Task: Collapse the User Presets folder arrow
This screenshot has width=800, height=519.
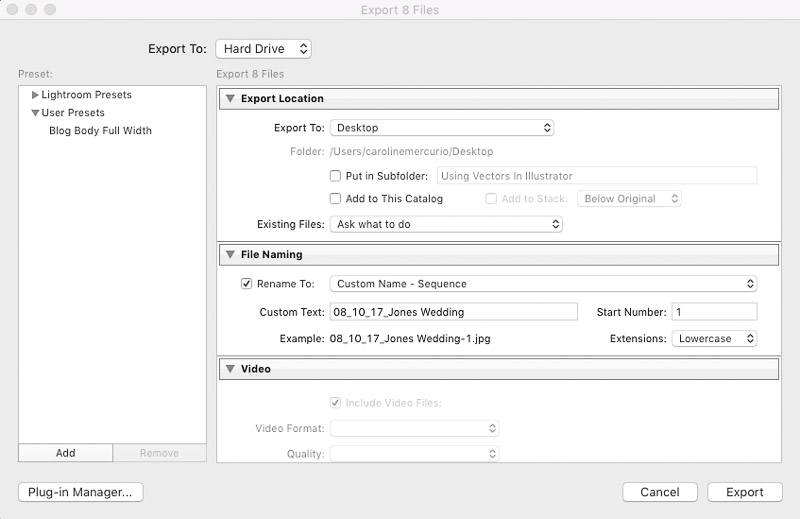Action: pos(35,113)
